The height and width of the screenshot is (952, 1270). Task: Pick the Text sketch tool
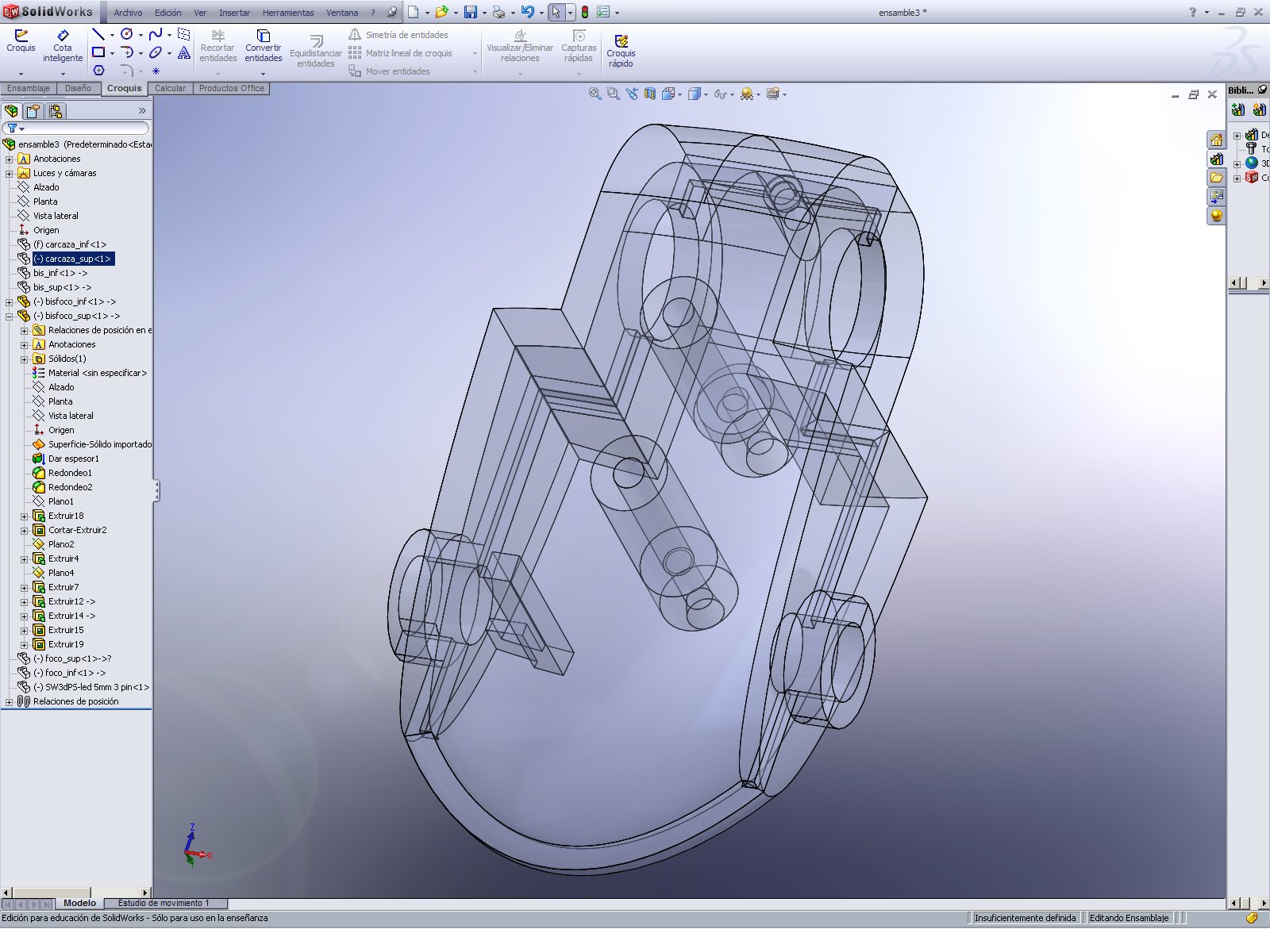pos(184,52)
